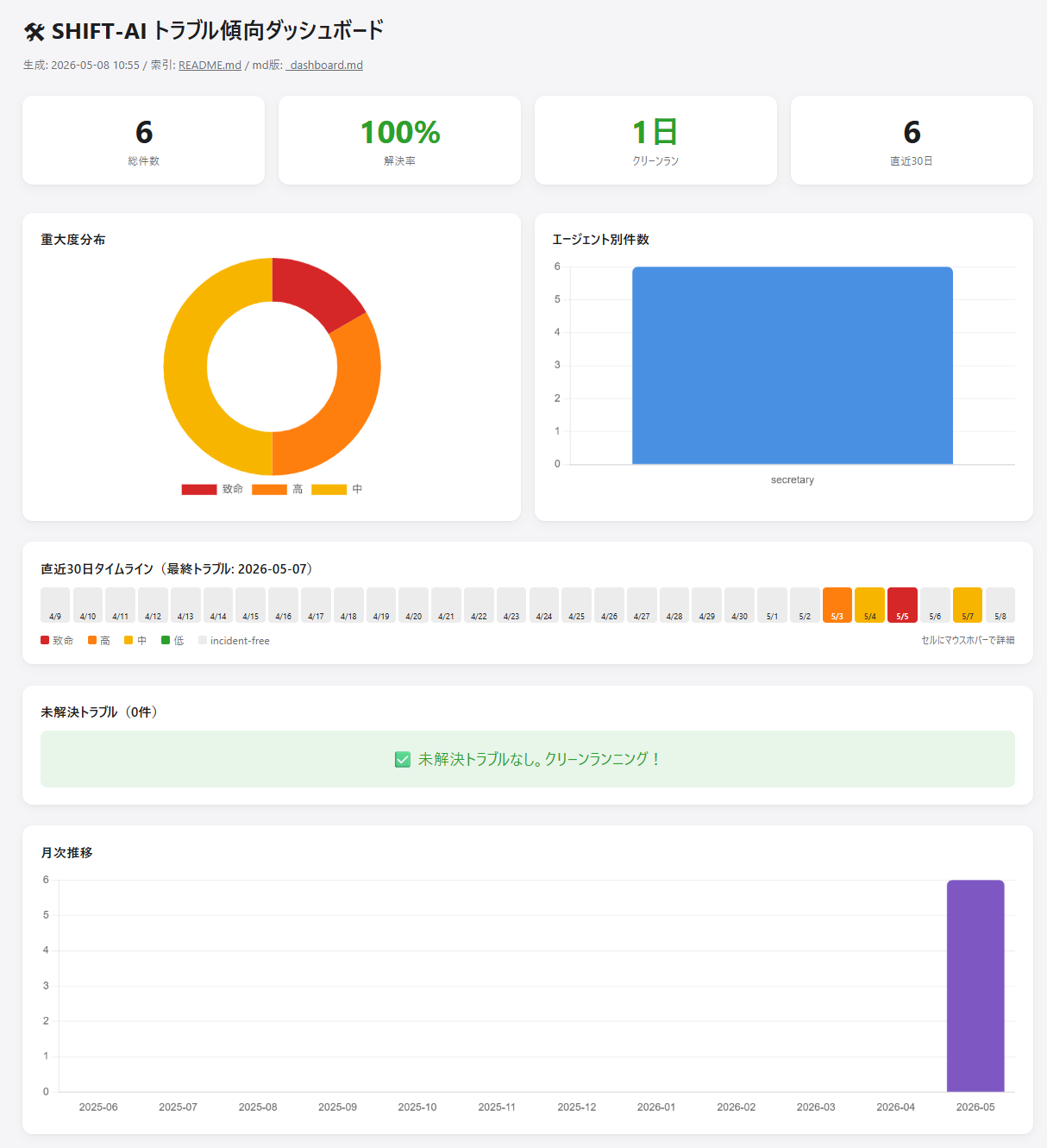
Task: Click the yellow 中 donut segment
Action: click(185, 367)
